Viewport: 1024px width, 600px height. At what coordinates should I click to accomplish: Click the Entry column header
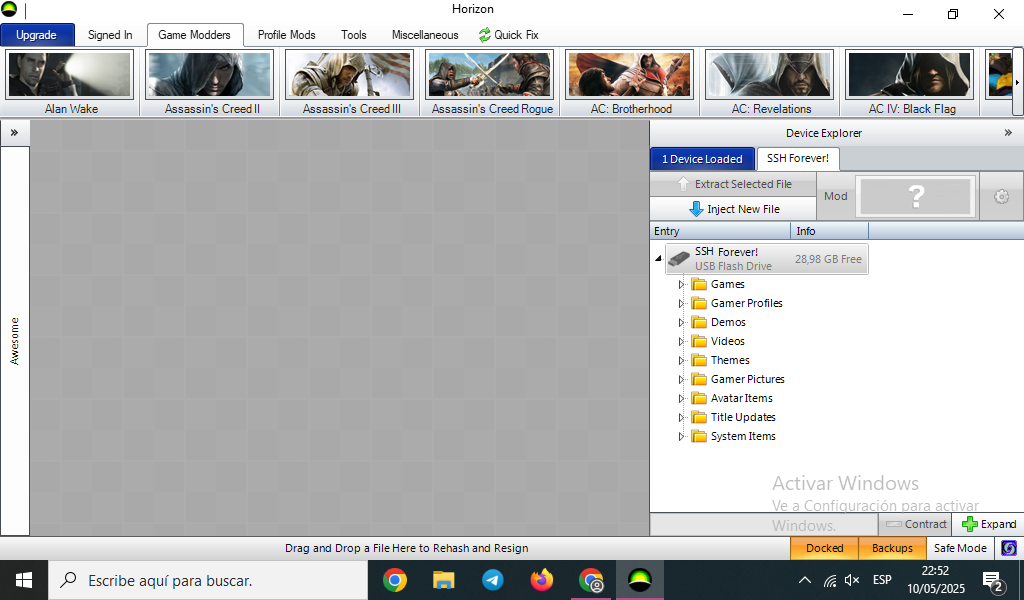click(720, 230)
